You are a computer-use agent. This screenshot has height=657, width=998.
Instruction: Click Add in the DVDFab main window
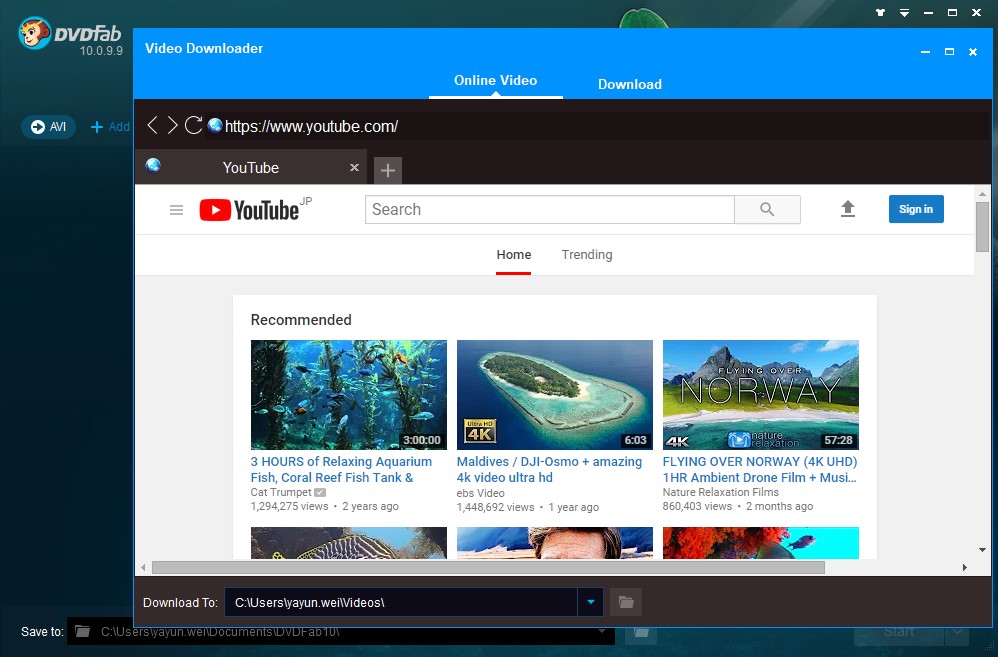point(110,127)
